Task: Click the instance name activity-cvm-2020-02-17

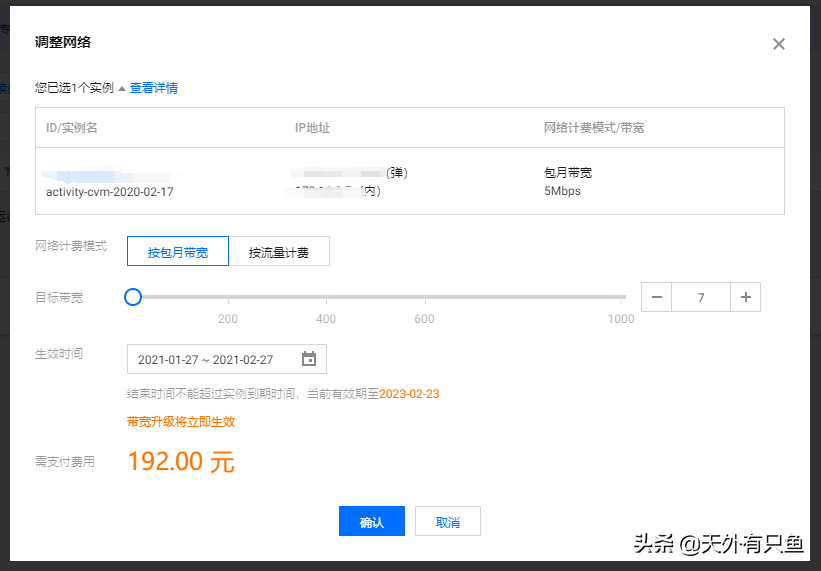Action: pyautogui.click(x=110, y=192)
